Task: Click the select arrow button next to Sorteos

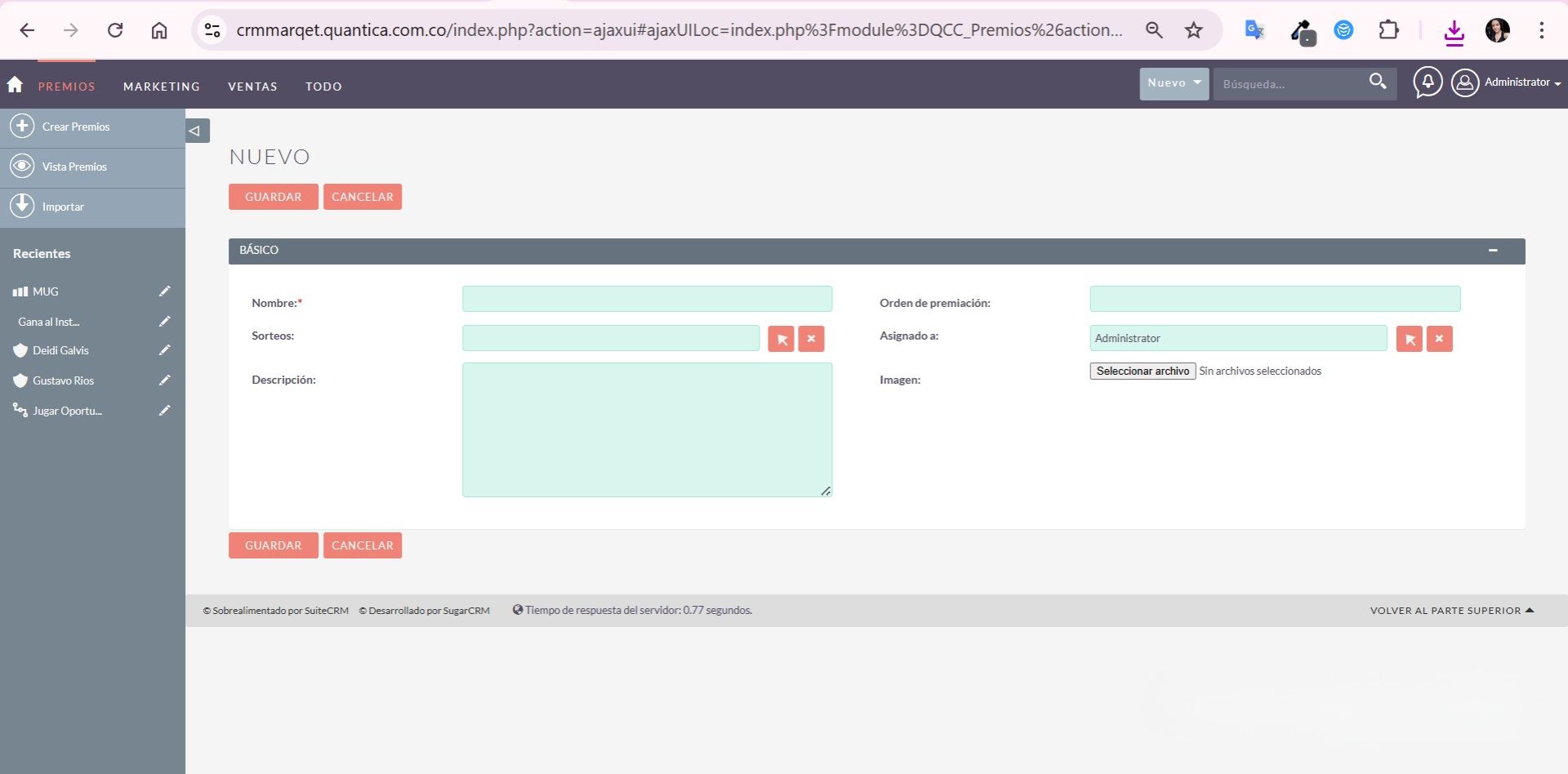Action: click(781, 339)
